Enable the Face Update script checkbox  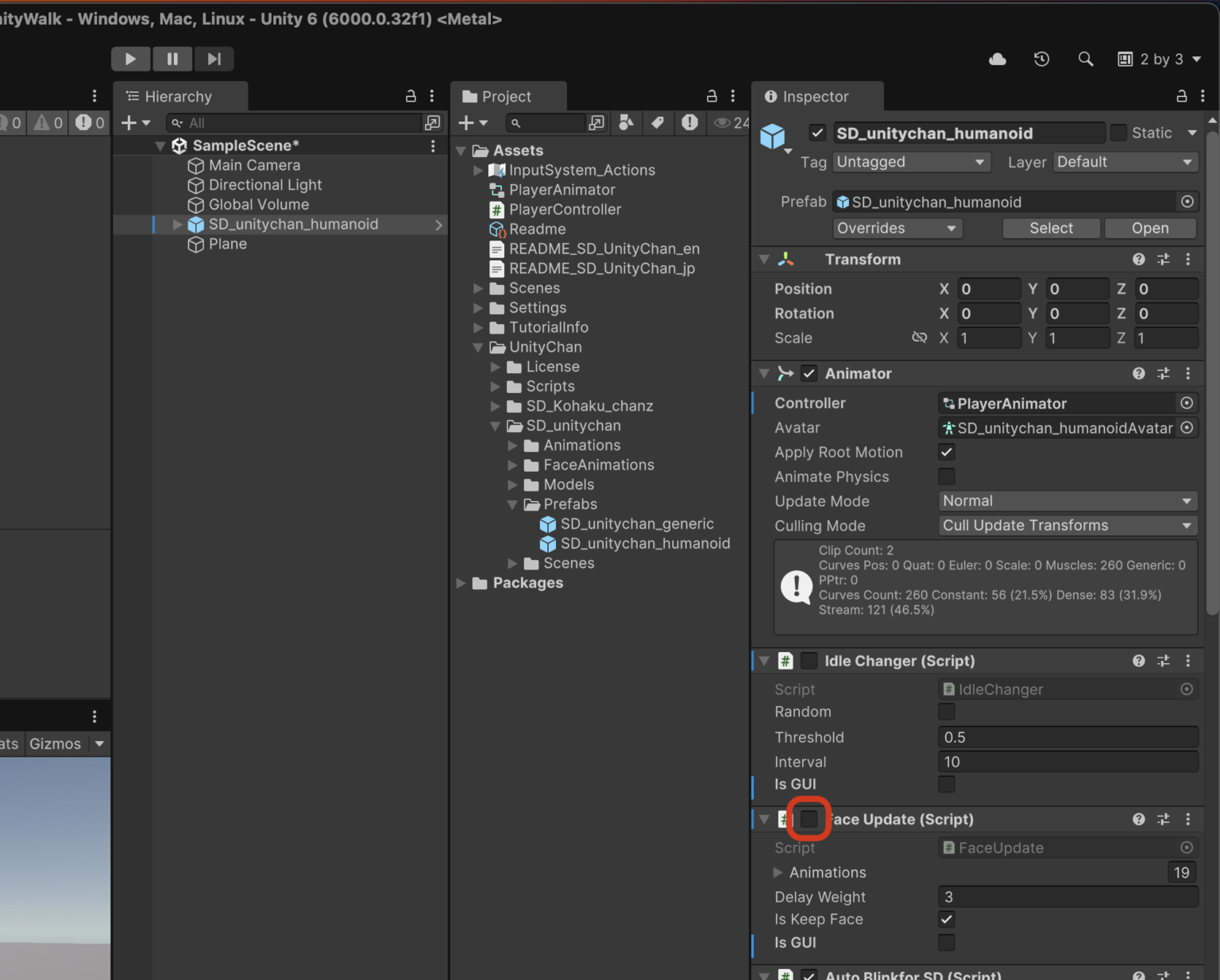coord(809,819)
